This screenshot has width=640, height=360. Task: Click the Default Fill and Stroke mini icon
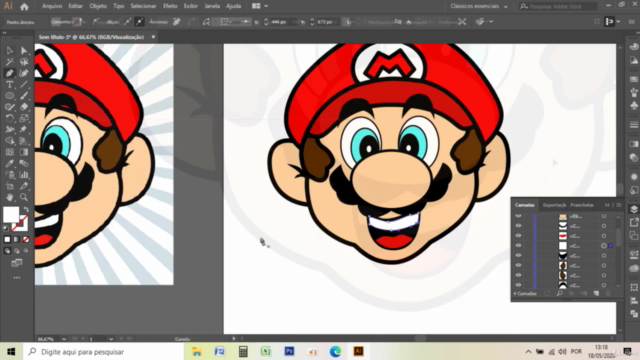click(x=6, y=228)
